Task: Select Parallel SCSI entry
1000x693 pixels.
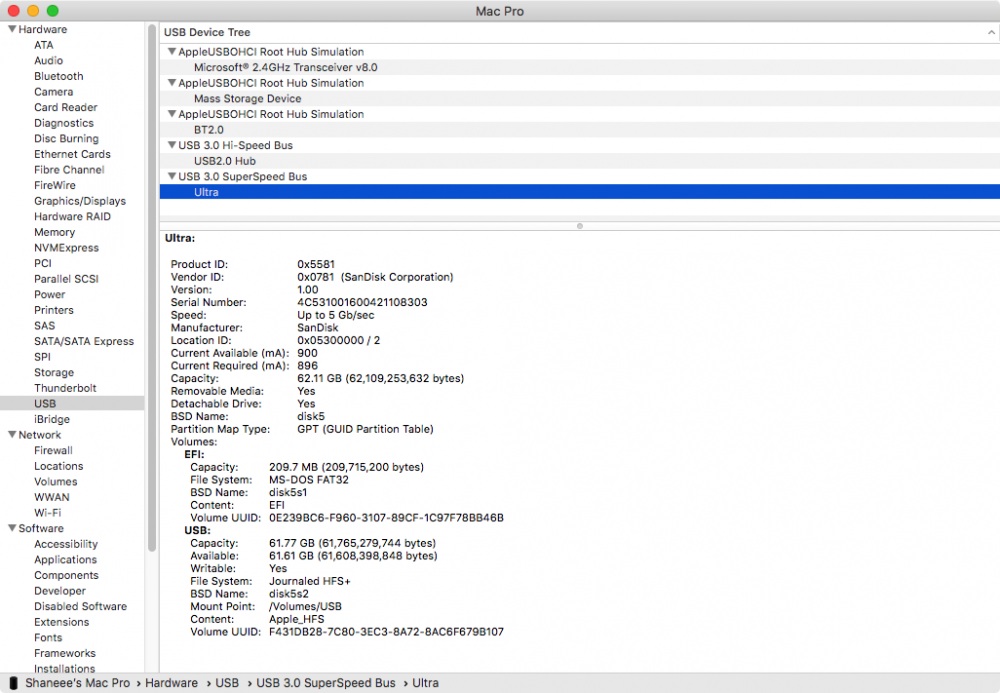Action: (66, 279)
